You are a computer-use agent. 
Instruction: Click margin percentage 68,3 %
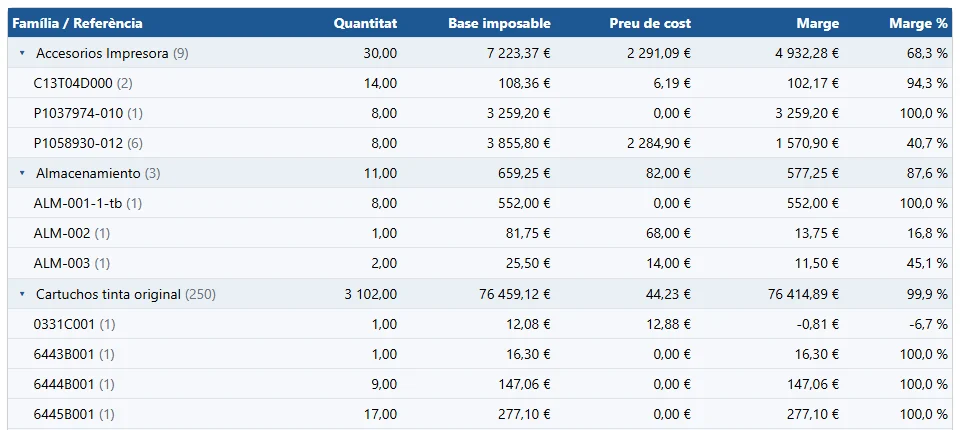[x=927, y=53]
